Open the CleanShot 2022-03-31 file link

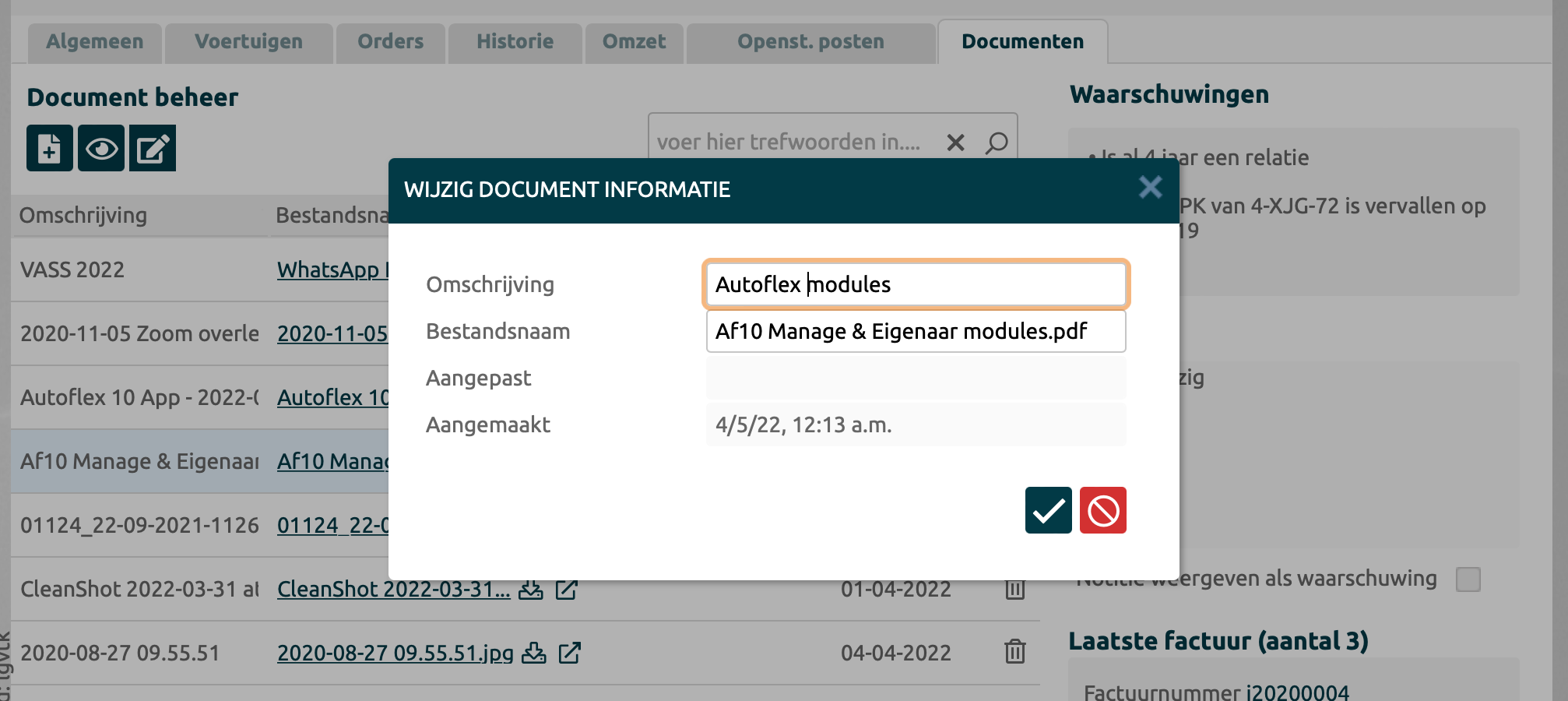point(393,590)
